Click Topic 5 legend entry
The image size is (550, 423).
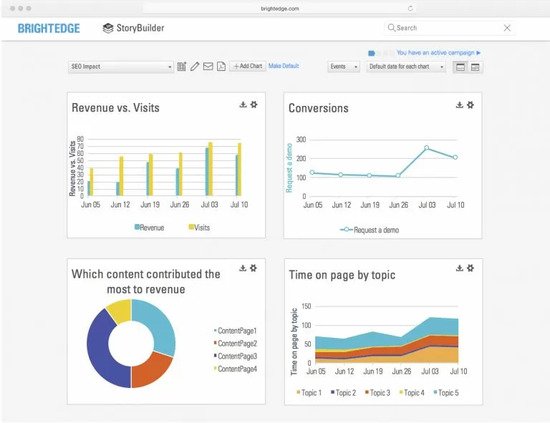[x=446, y=393]
